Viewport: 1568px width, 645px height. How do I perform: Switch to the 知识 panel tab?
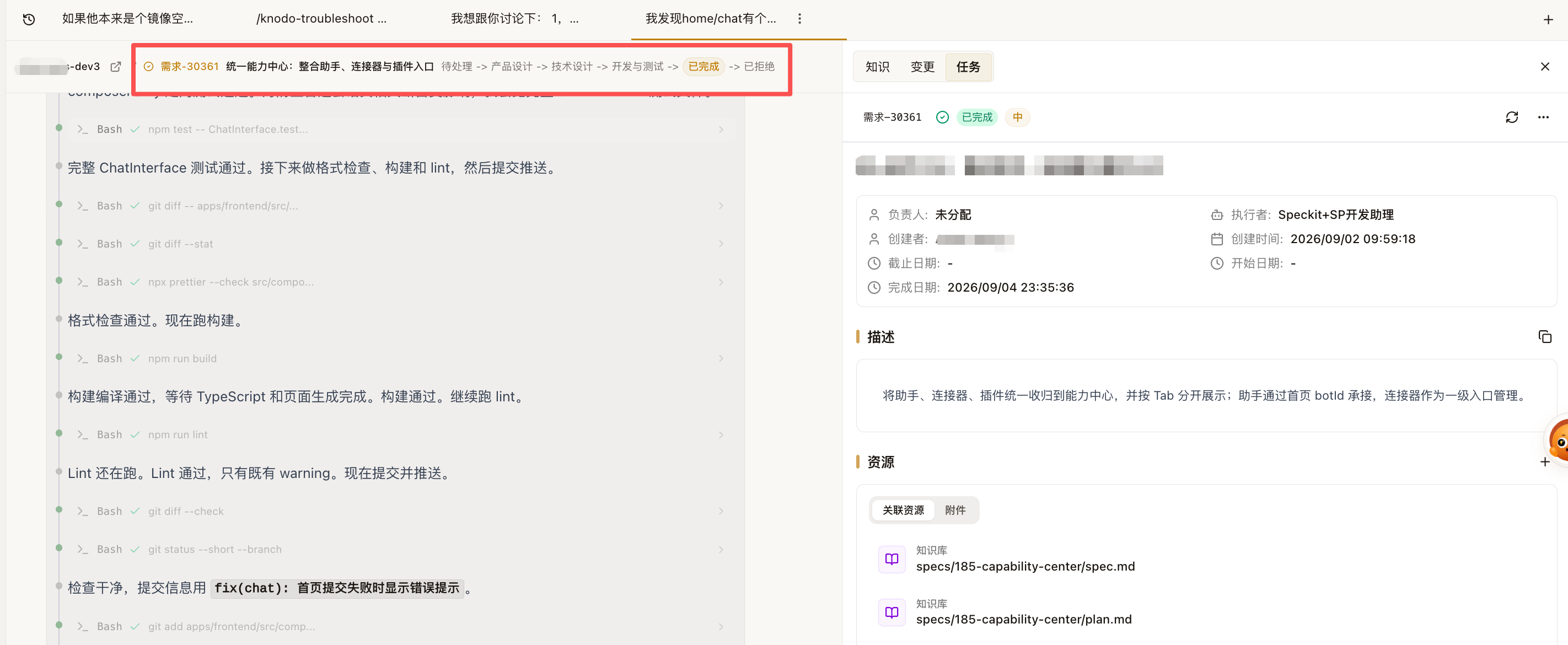[877, 66]
